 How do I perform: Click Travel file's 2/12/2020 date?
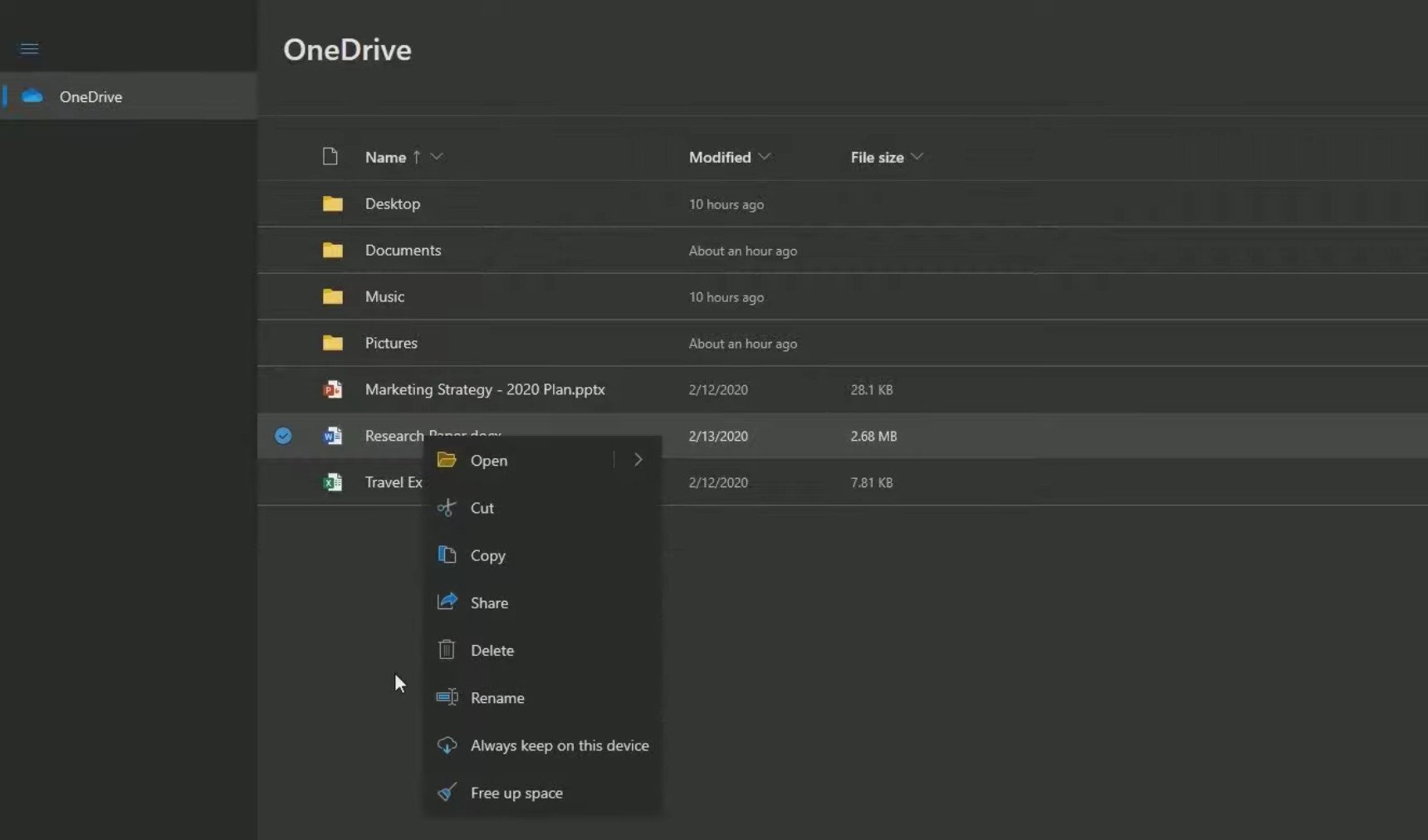718,482
